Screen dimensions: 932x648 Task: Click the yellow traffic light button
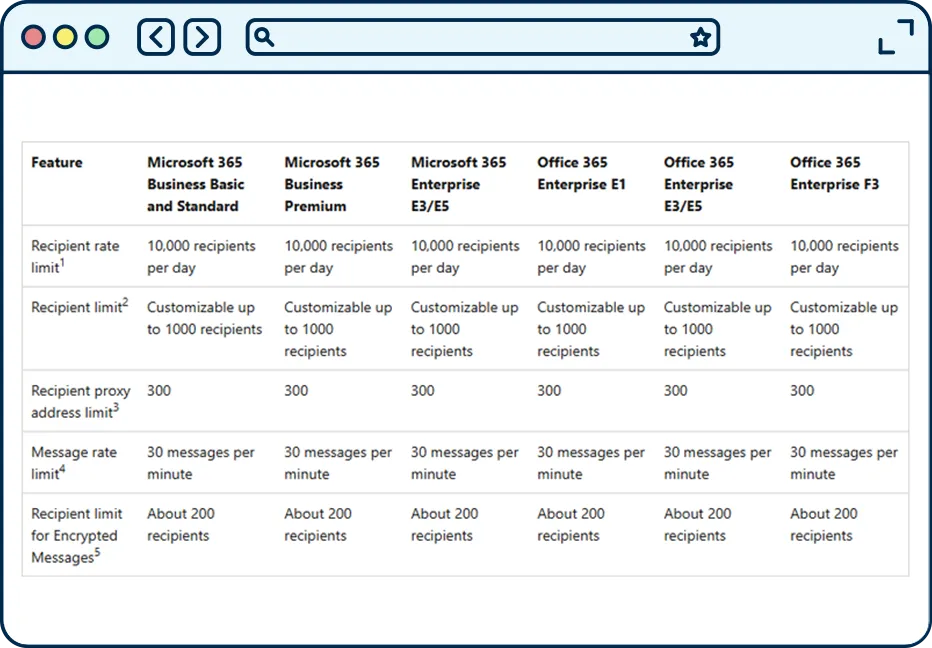click(x=64, y=36)
